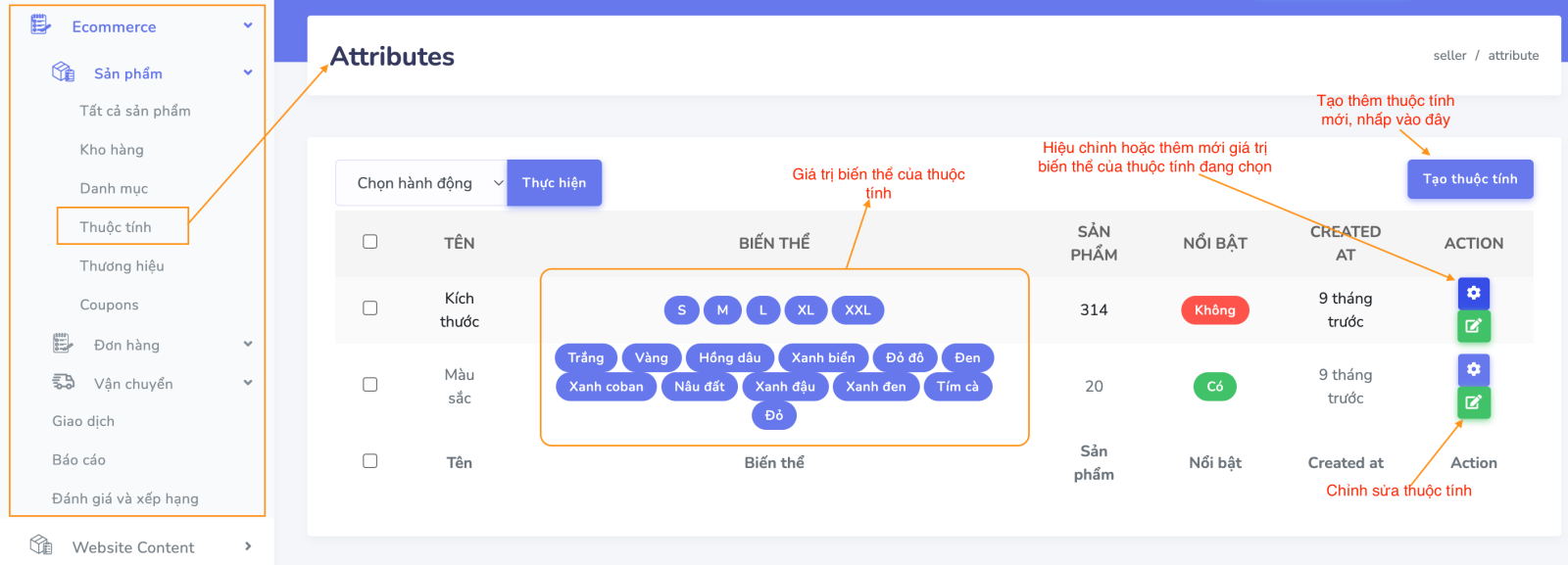
Task: Open settings gear for Màu sắc attribute
Action: (1473, 369)
